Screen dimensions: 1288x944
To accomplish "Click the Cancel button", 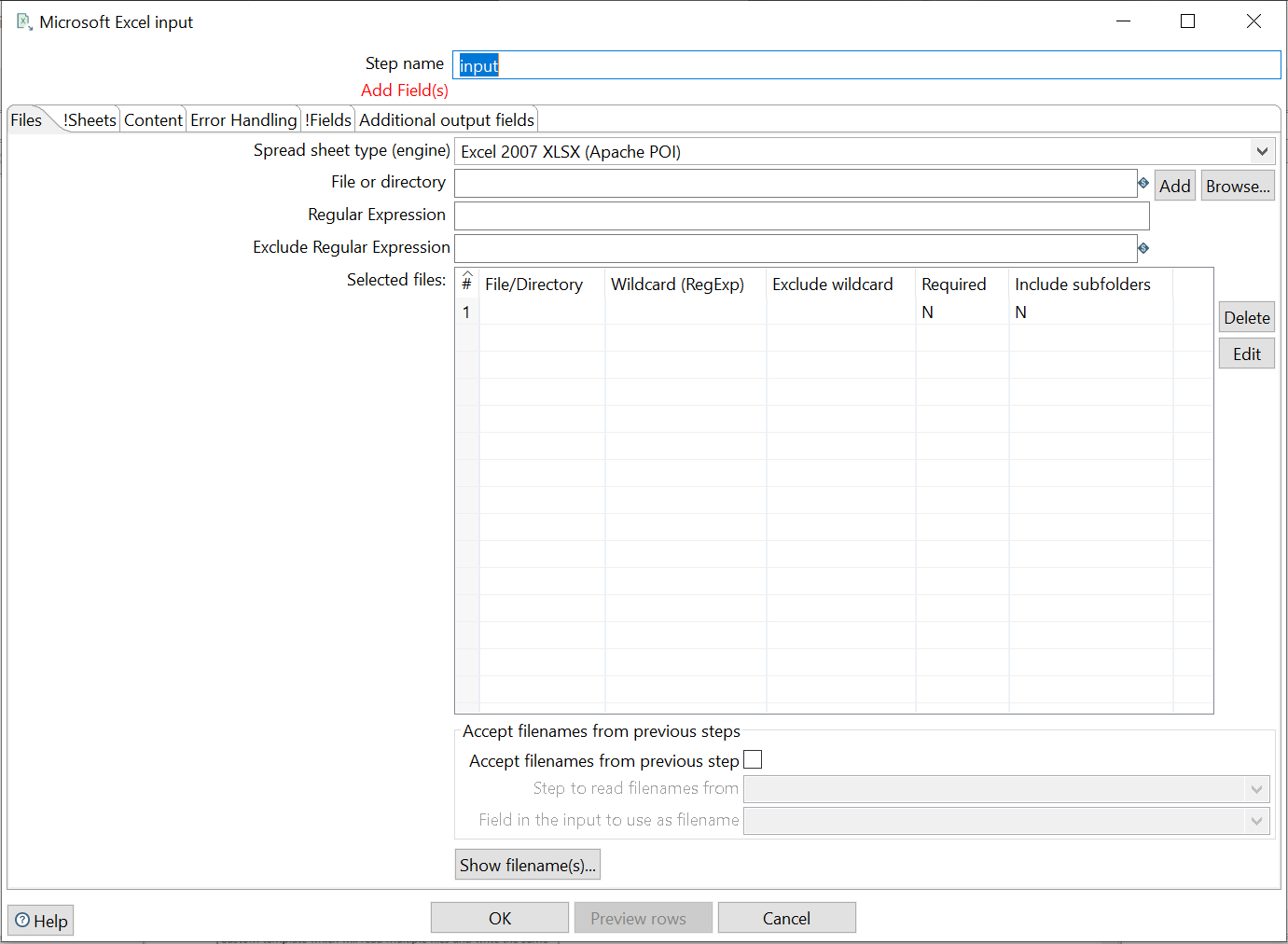I will coord(787,918).
